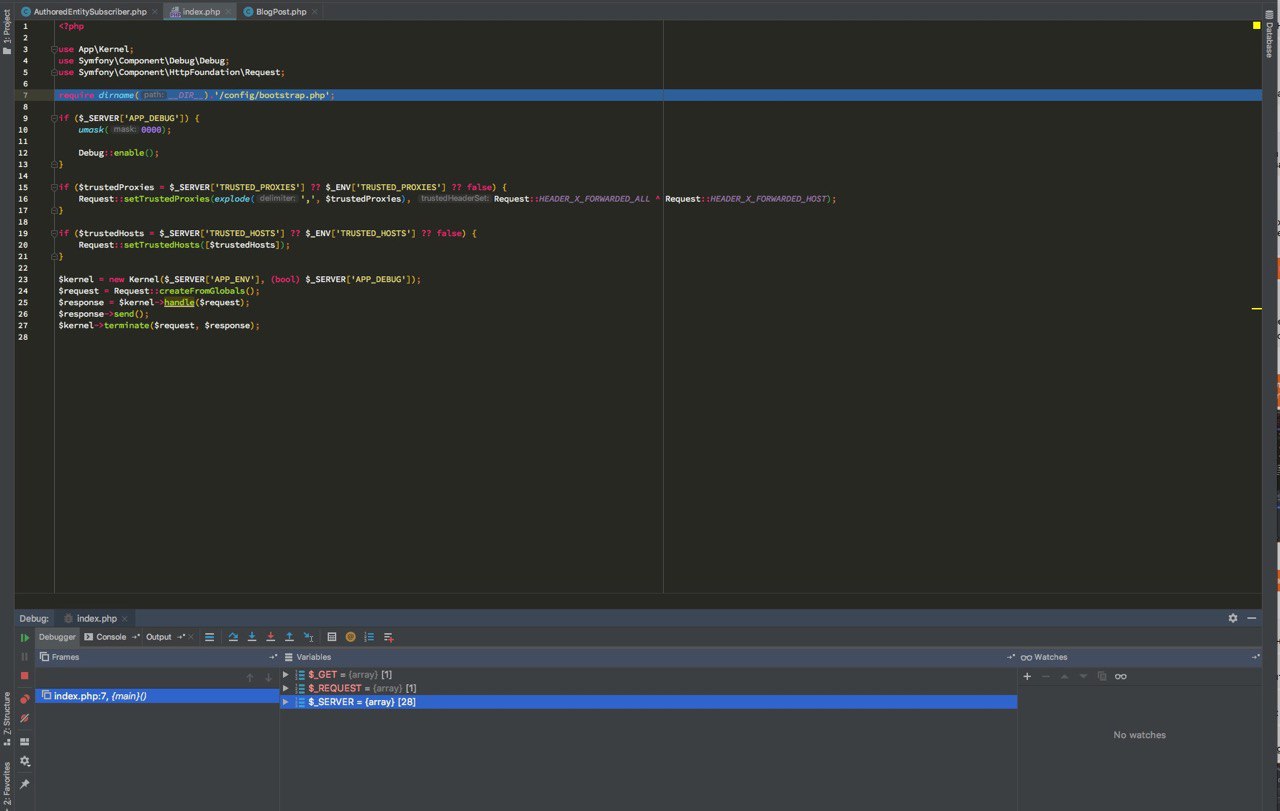Close index.php debug session tab

coord(126,618)
